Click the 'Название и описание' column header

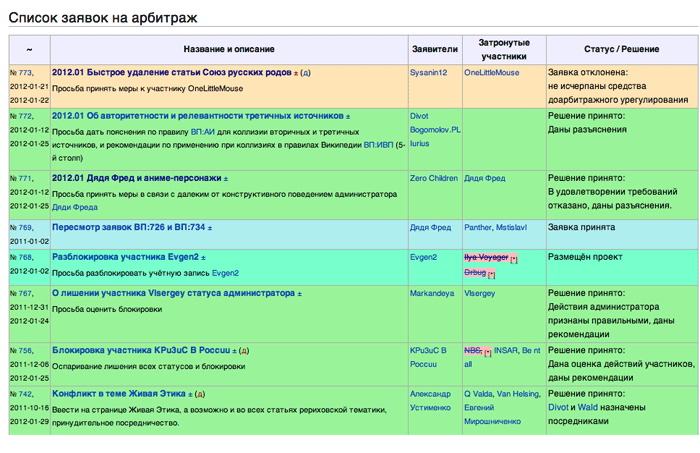[x=229, y=49]
